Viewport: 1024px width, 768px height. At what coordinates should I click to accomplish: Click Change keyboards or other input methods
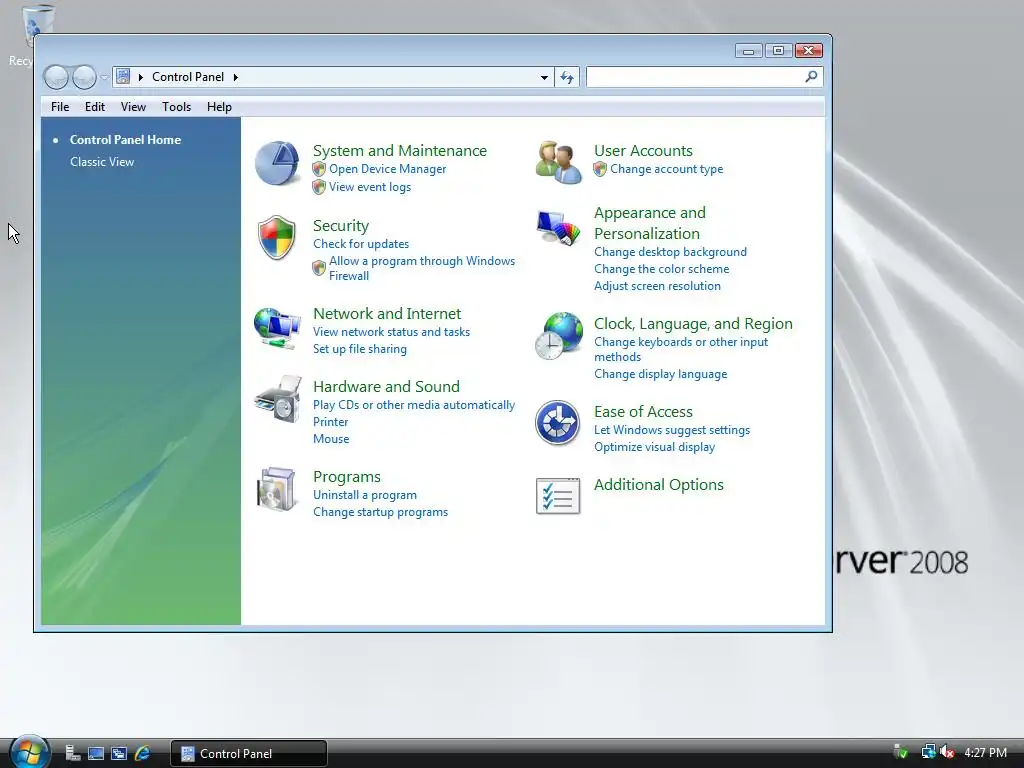point(680,349)
